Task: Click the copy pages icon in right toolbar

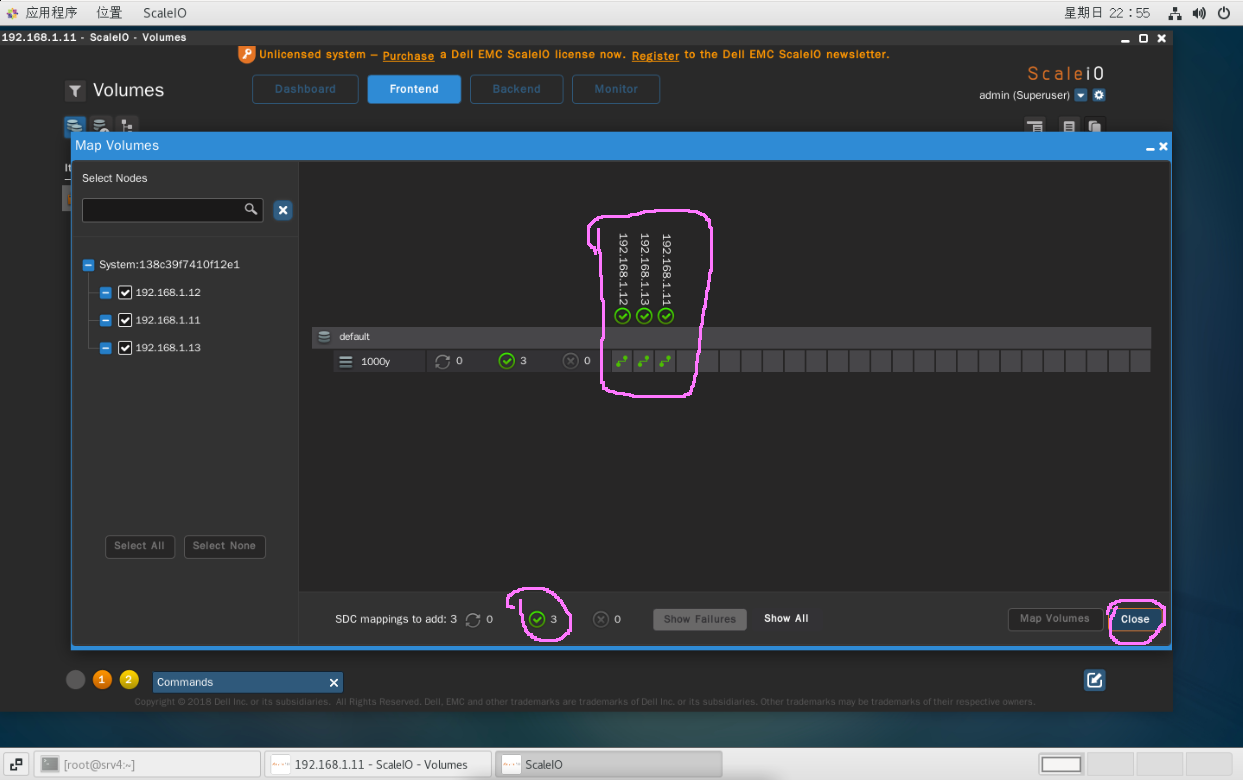Action: (1095, 126)
